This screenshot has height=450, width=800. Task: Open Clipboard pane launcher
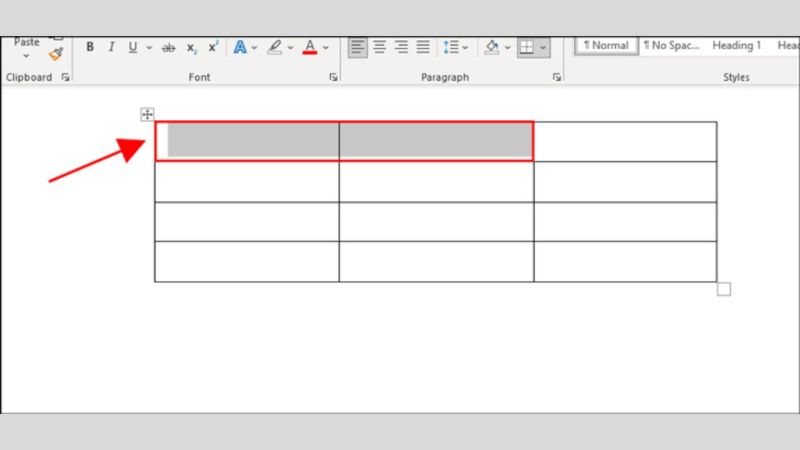point(65,77)
